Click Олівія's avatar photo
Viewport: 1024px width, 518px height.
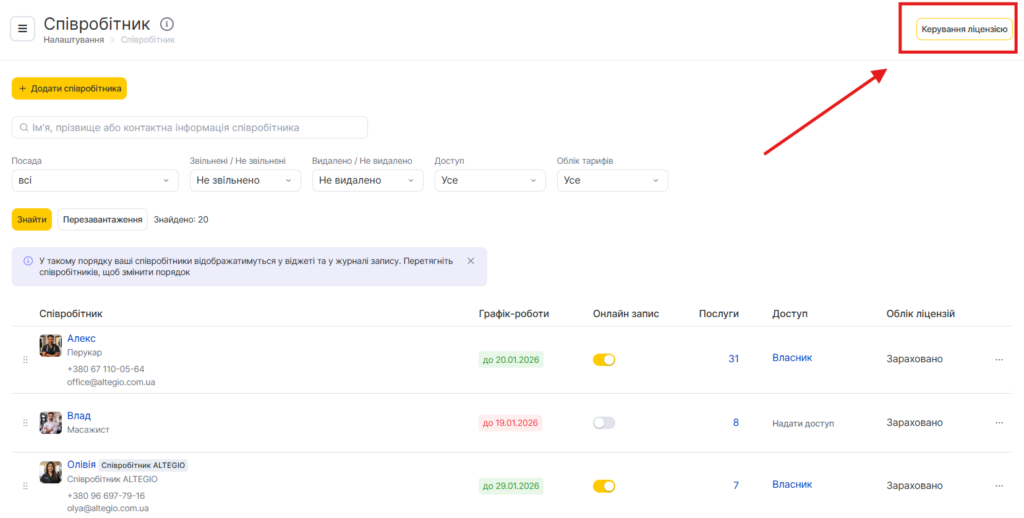(50, 472)
